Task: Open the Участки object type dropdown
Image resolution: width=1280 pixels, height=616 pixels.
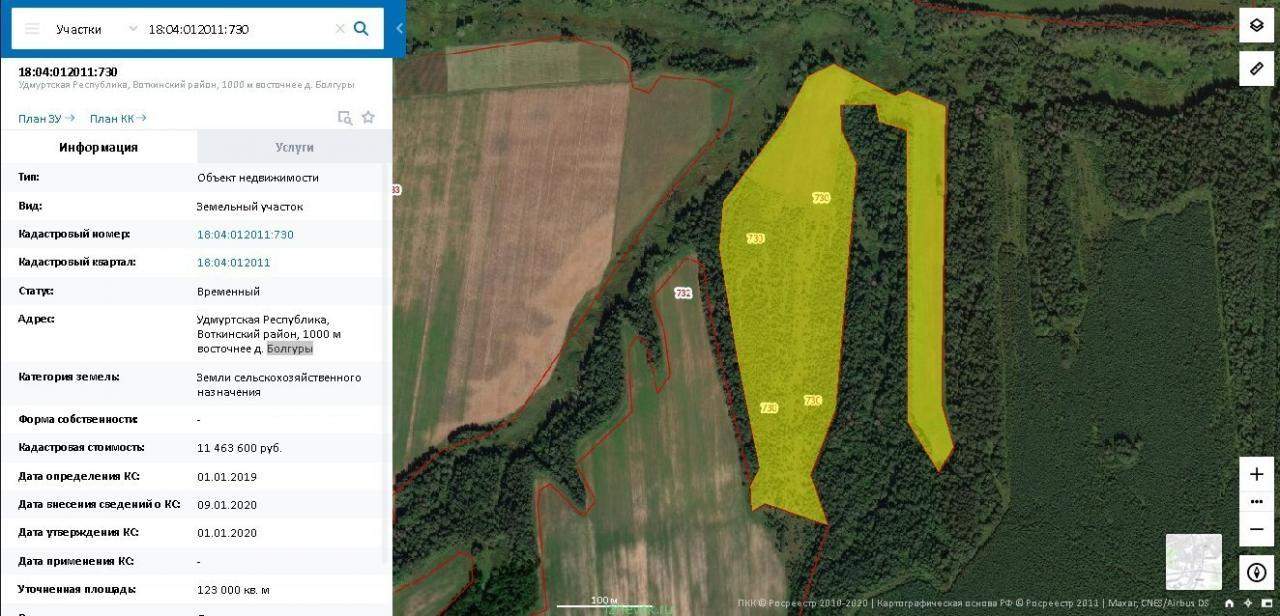Action: [x=96, y=29]
